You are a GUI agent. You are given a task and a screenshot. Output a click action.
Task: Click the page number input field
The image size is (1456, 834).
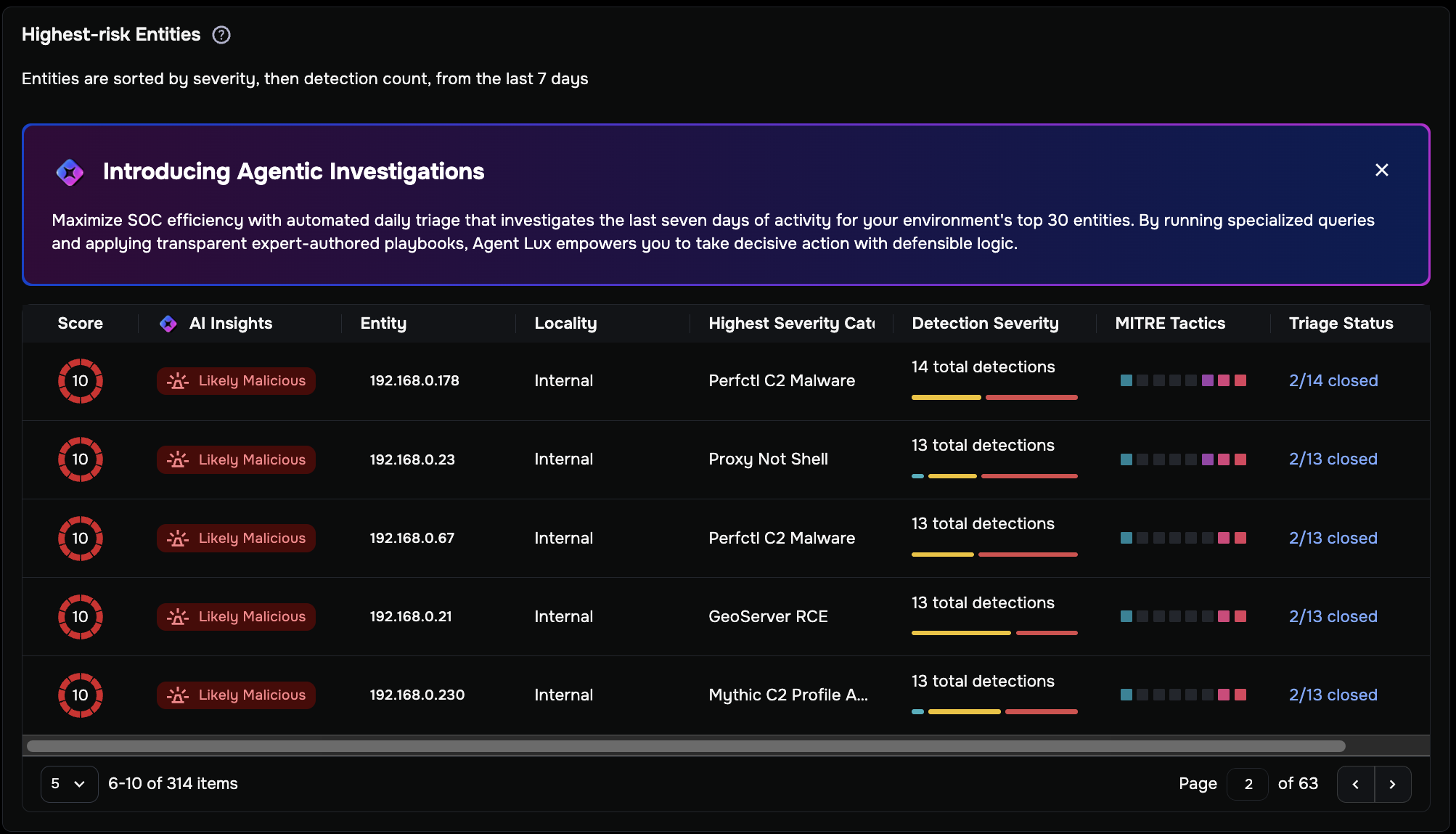pos(1248,784)
